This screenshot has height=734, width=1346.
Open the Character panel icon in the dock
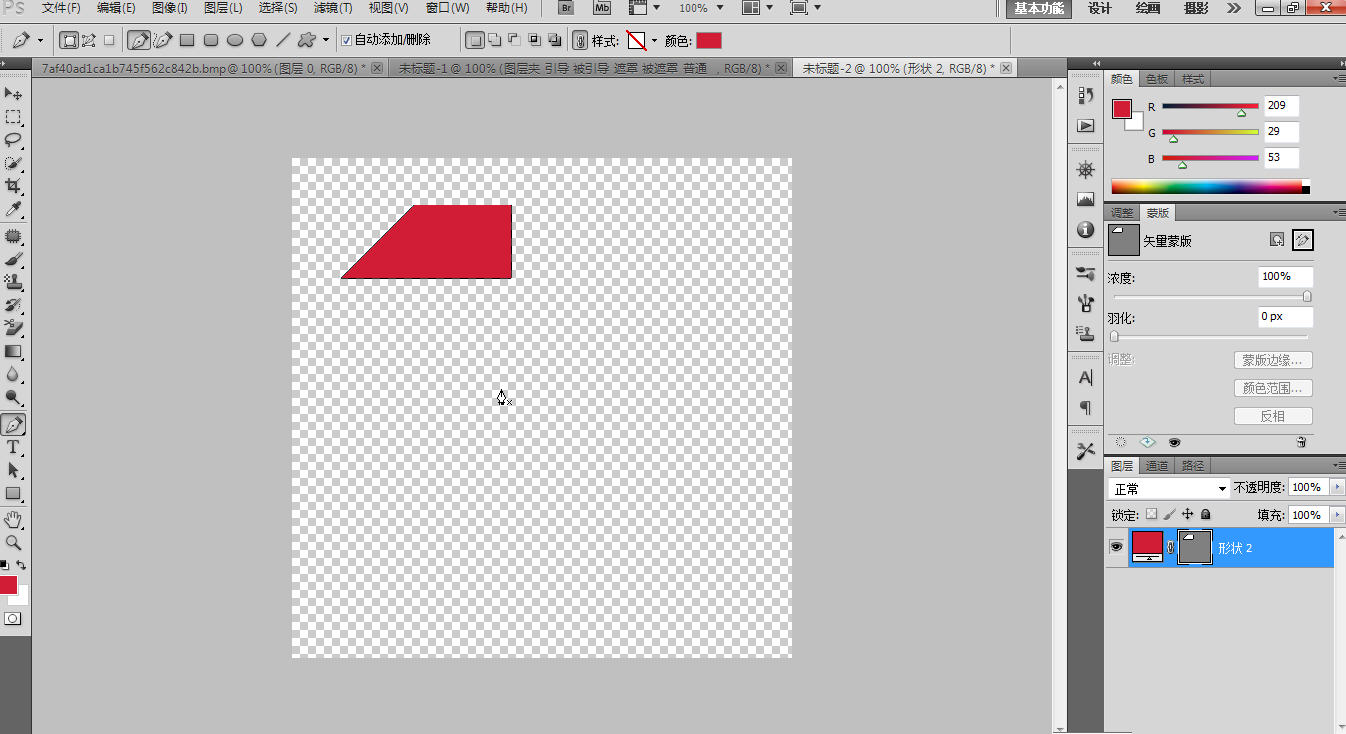[x=1085, y=378]
